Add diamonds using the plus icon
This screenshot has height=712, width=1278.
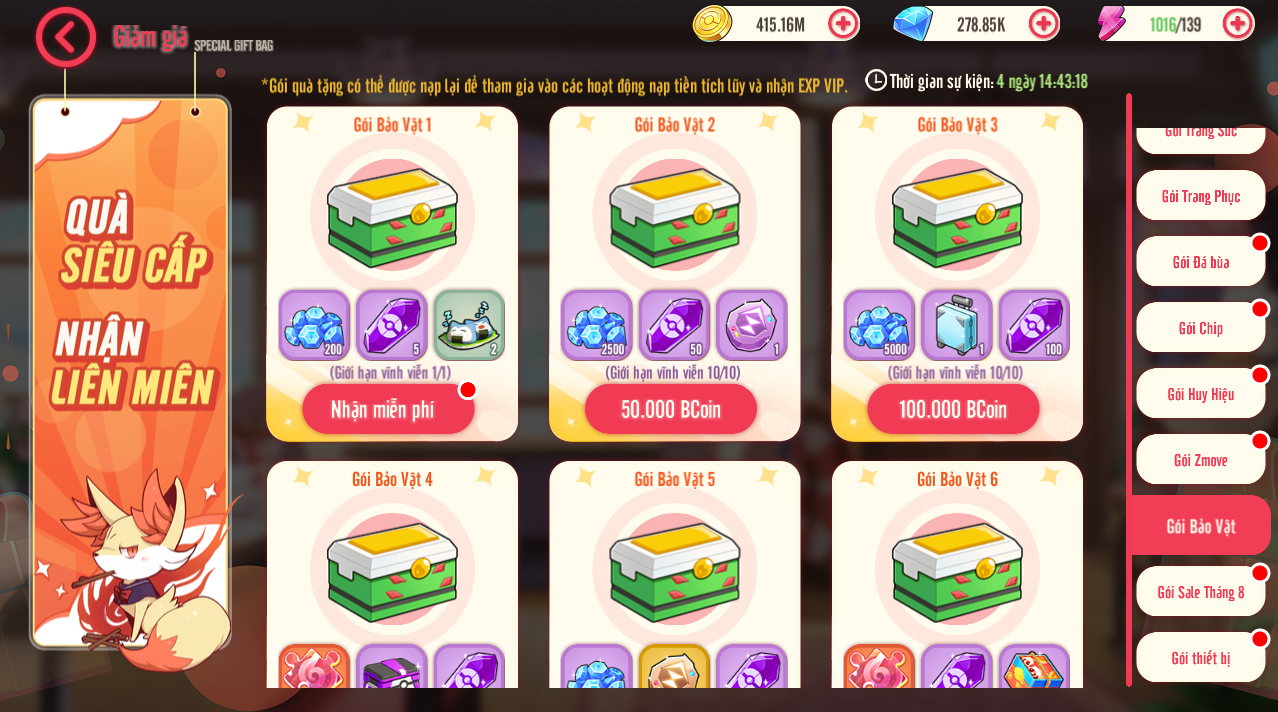[1043, 23]
